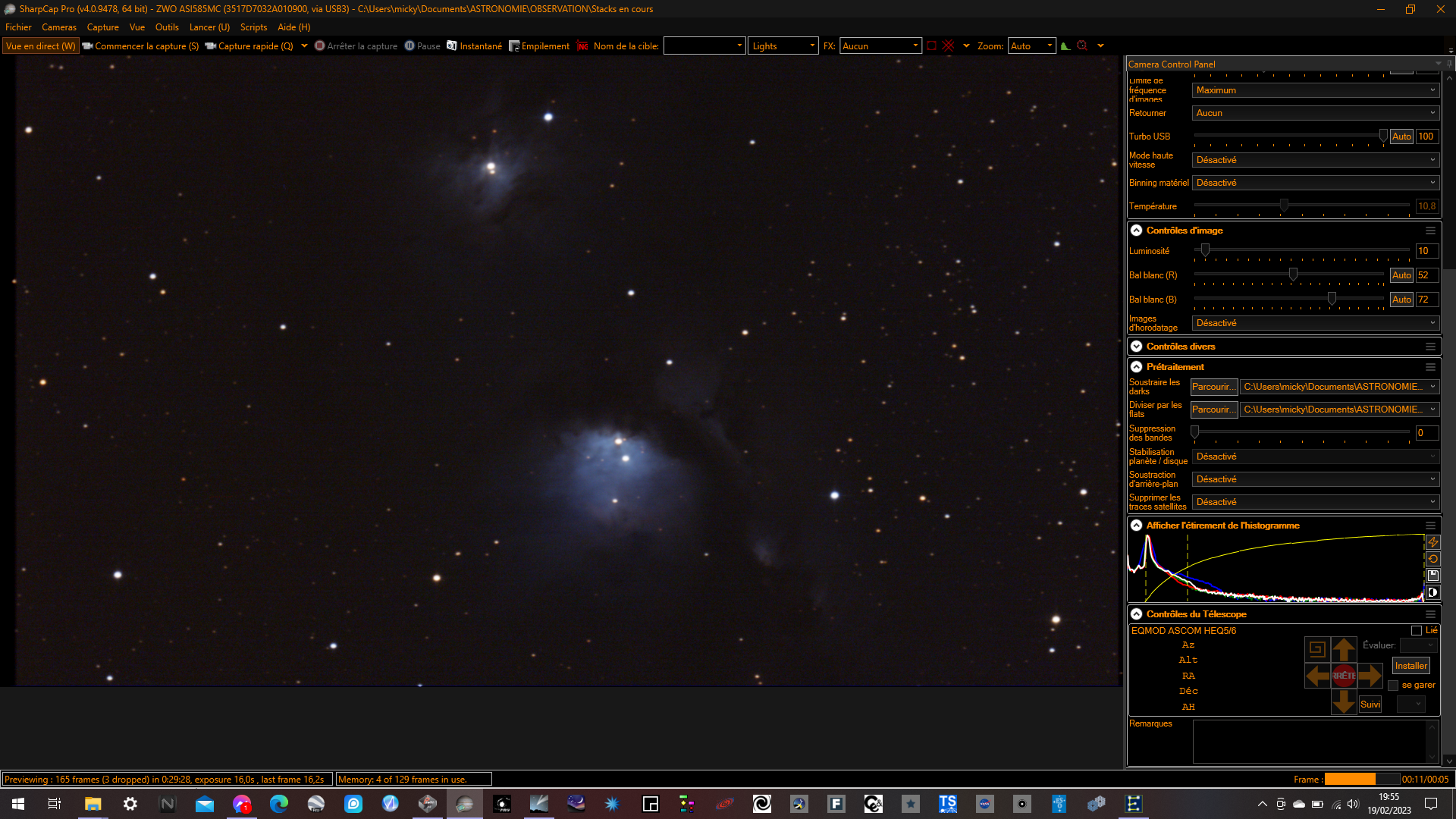Open Binning matériel dropdown
The image size is (1456, 819).
pos(1316,183)
